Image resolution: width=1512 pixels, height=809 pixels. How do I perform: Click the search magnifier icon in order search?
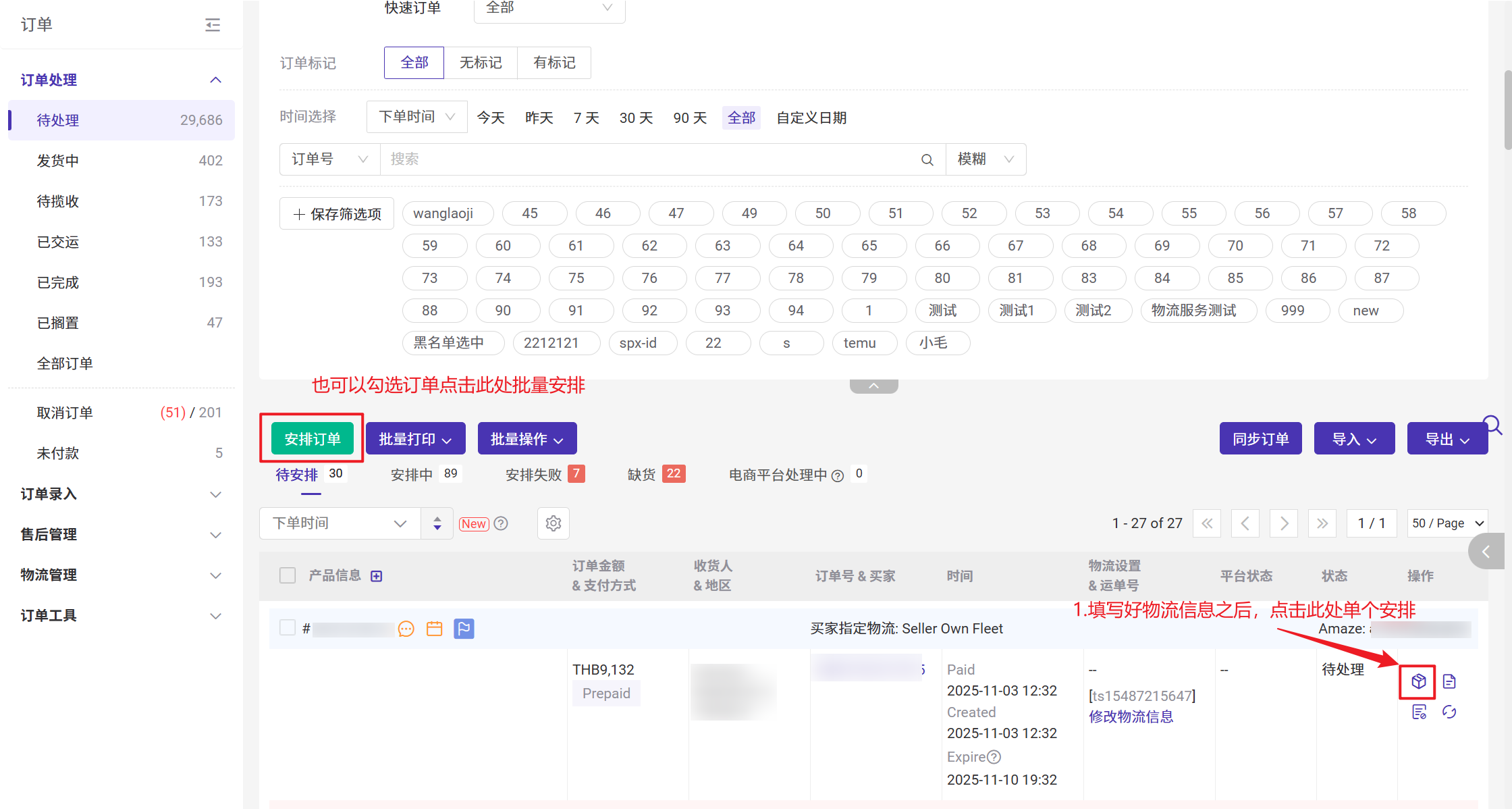tap(927, 160)
